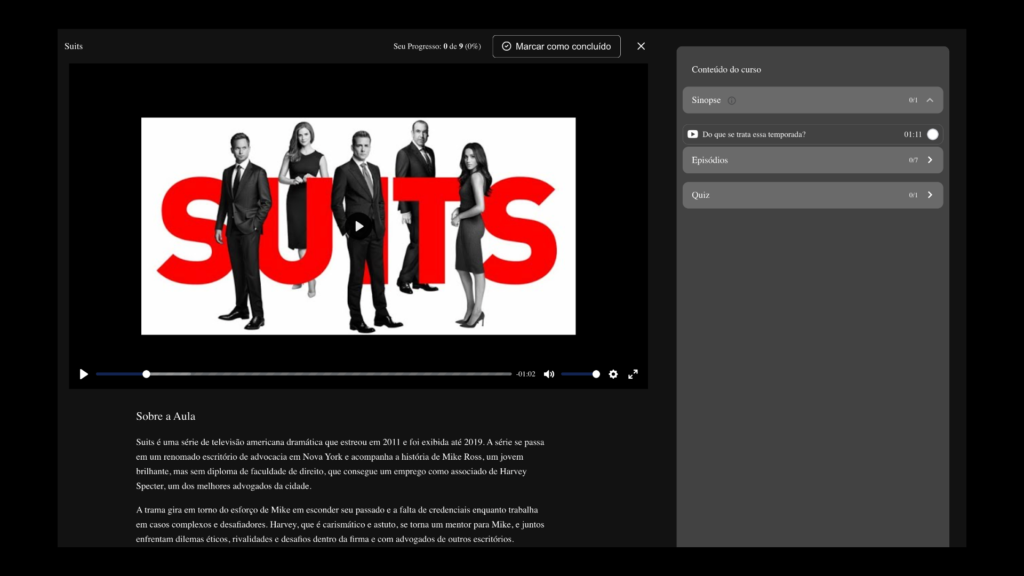Adjust the volume level bar
Viewport: 1024px width, 576px height.
click(x=578, y=373)
